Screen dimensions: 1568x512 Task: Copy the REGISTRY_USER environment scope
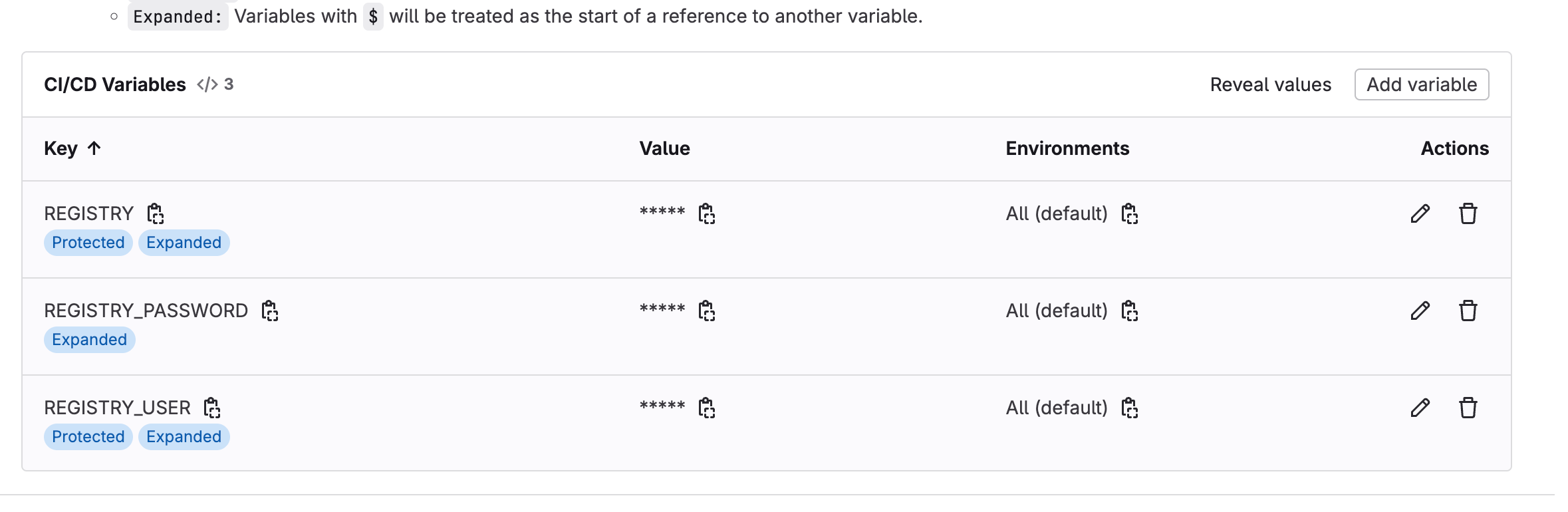coord(1130,408)
